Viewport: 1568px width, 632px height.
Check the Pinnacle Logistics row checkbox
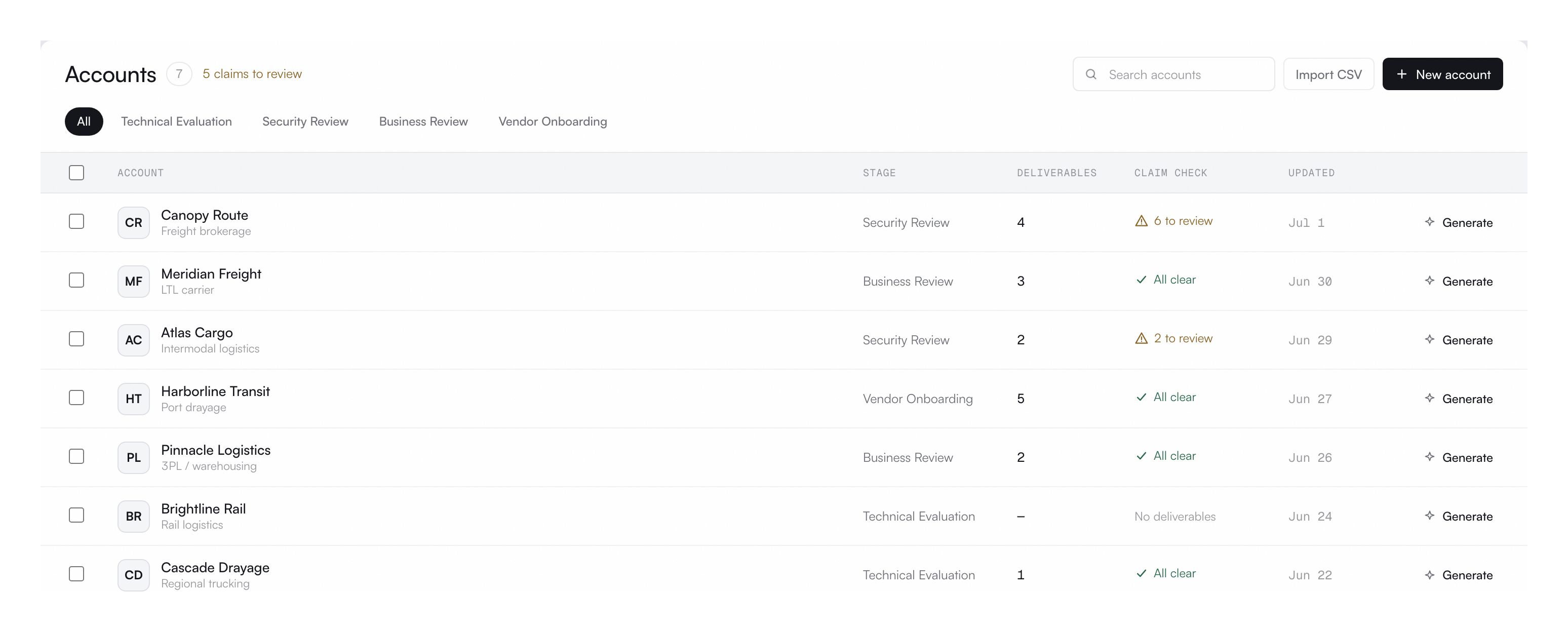point(76,457)
